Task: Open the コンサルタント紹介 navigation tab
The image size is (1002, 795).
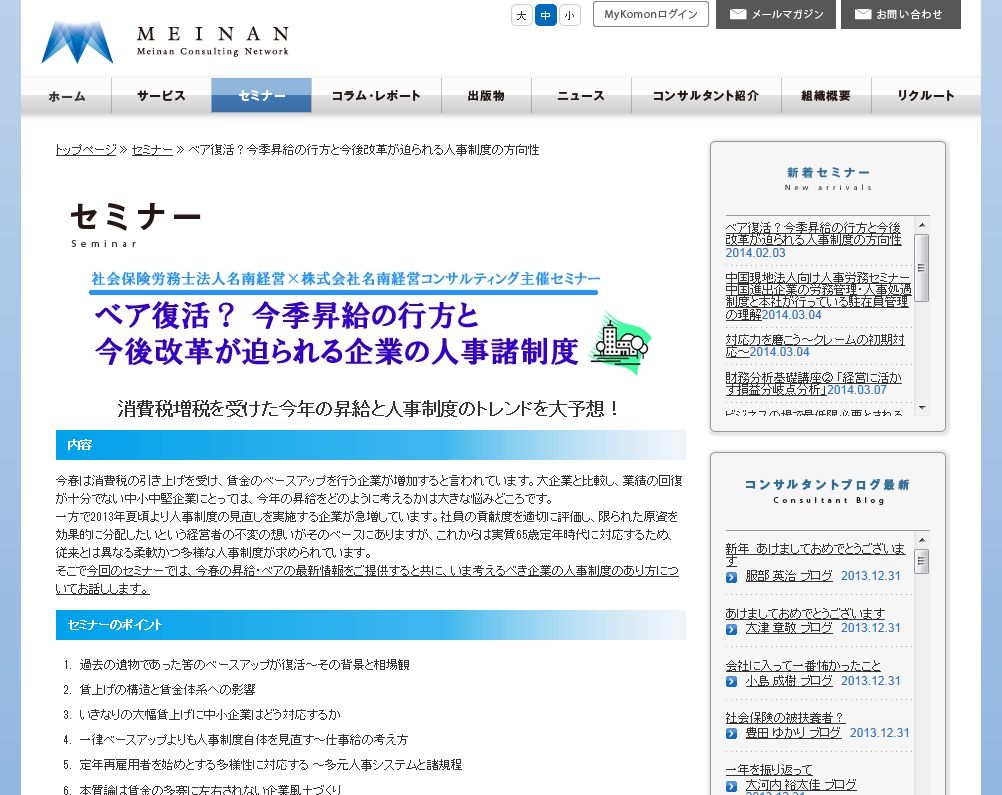Action: [x=705, y=96]
